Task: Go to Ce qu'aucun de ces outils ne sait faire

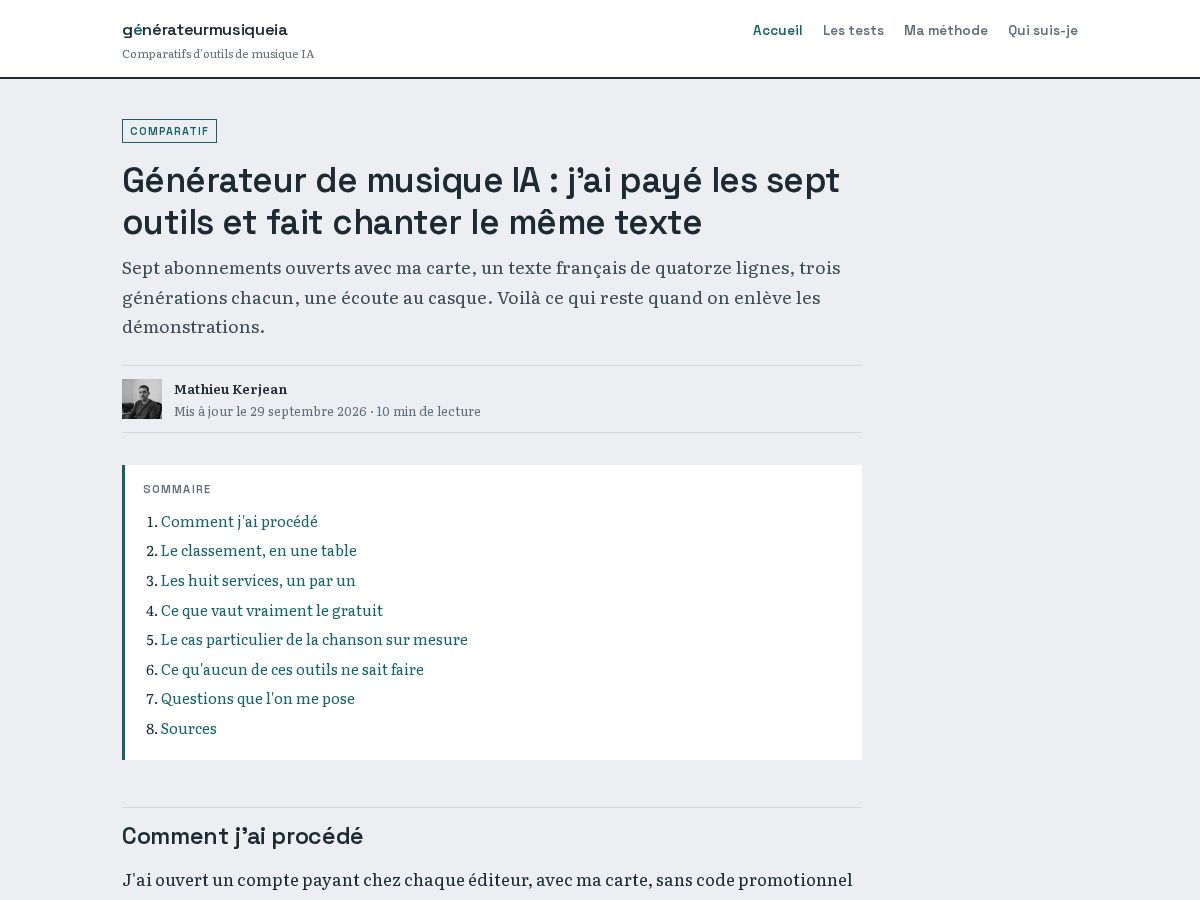Action: 292,670
